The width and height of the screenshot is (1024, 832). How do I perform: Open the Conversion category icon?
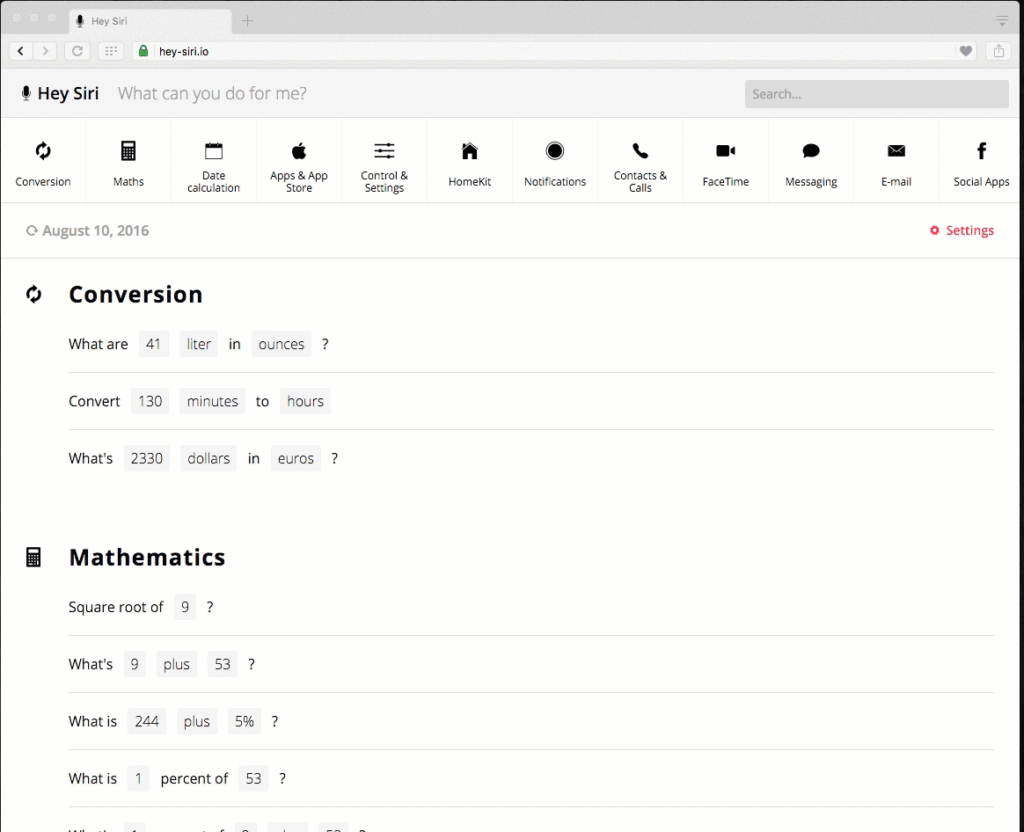point(43,152)
